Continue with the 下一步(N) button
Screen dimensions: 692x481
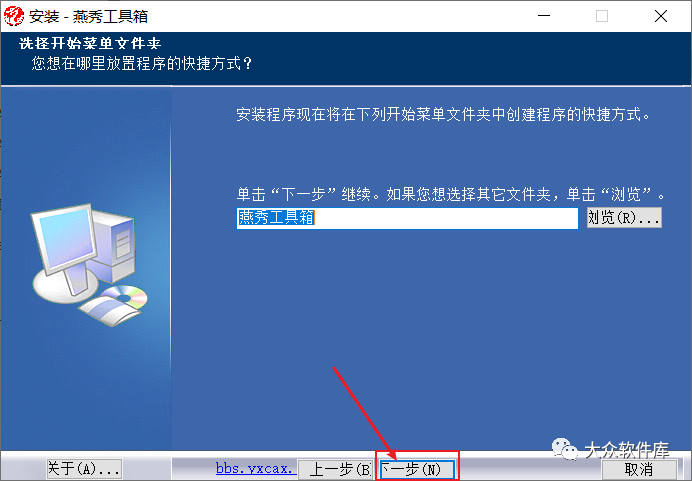tap(417, 469)
